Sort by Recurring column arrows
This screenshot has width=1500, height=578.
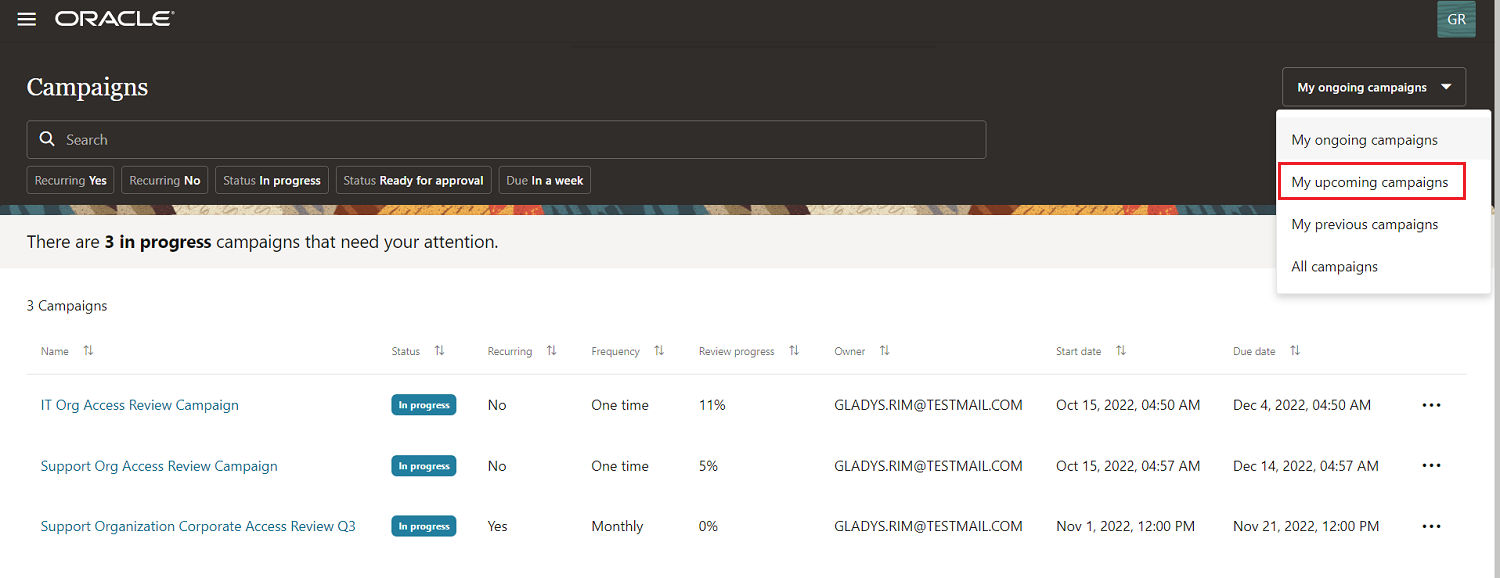point(551,351)
